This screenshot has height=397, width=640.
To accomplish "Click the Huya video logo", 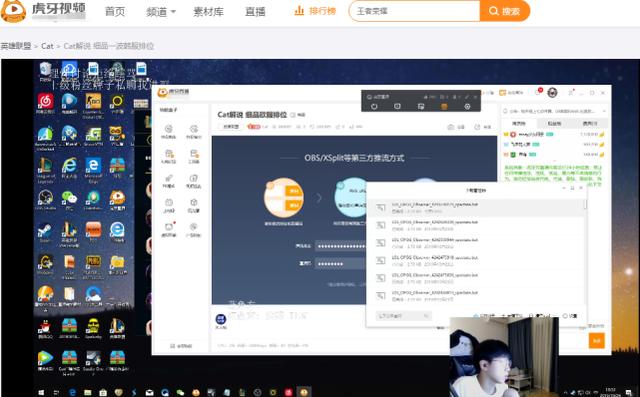I will 43,11.
